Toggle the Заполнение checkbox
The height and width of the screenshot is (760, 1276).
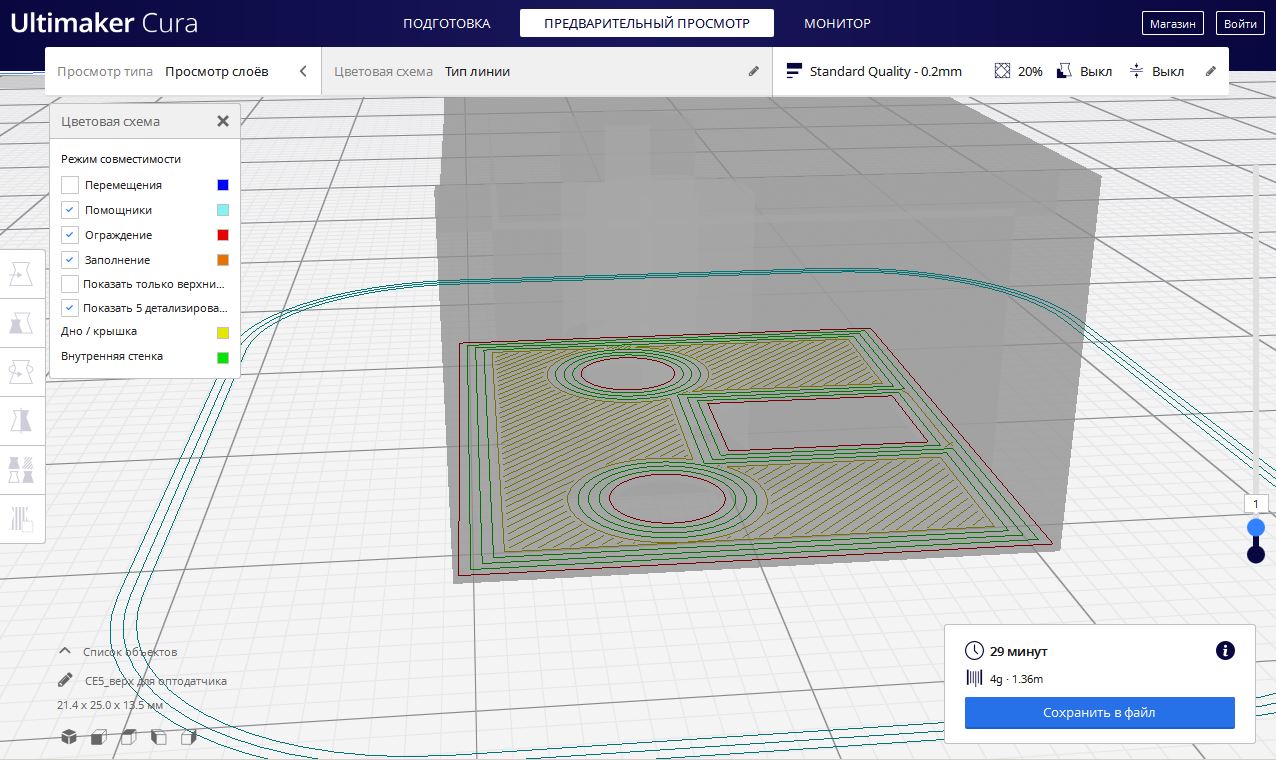(70, 260)
